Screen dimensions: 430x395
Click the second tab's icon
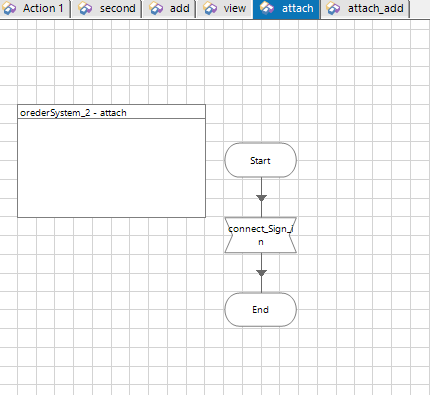pyautogui.click(x=85, y=9)
